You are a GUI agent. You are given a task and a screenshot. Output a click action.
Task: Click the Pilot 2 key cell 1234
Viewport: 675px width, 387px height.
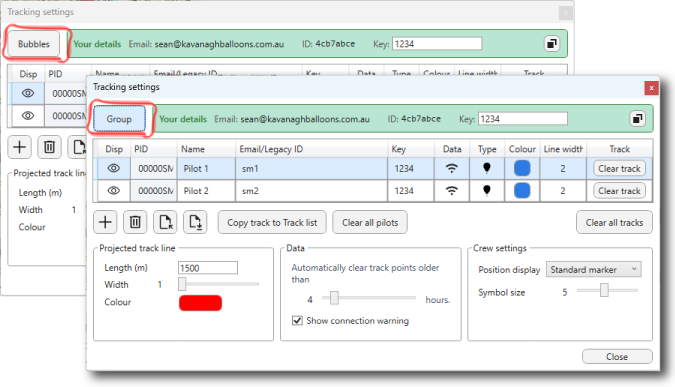[411, 191]
